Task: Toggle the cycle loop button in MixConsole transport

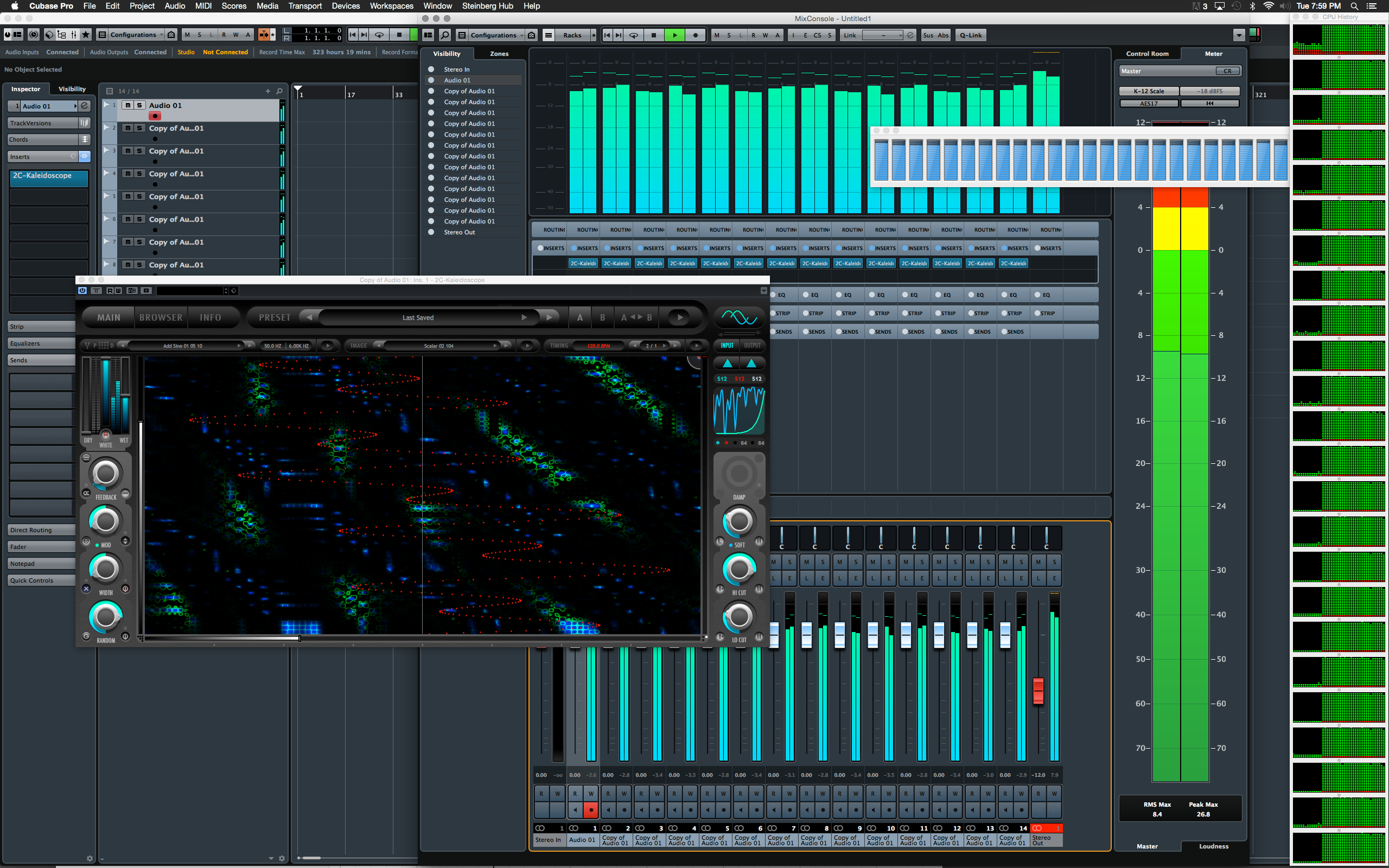Action: 634,35
